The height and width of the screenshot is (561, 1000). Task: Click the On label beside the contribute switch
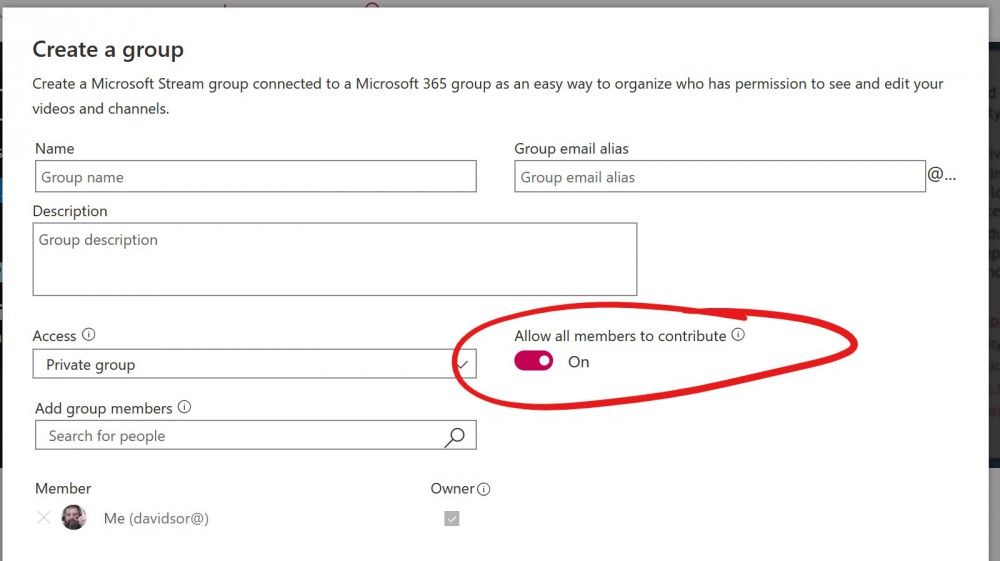[578, 362]
